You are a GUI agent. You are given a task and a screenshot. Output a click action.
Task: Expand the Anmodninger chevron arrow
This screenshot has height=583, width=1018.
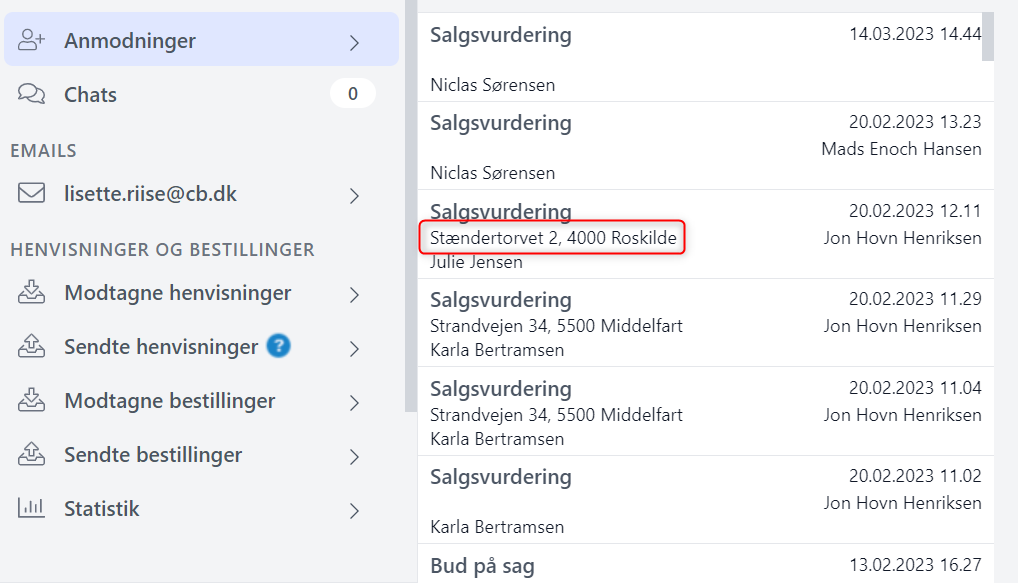coord(354,42)
